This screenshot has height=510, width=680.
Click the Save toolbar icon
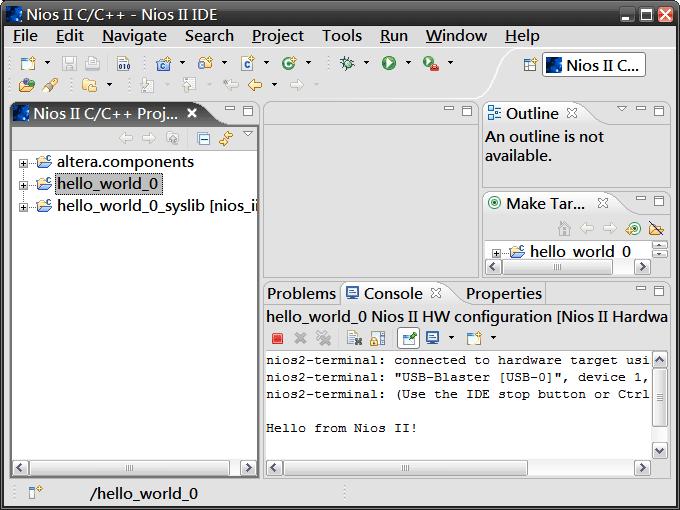coord(69,63)
